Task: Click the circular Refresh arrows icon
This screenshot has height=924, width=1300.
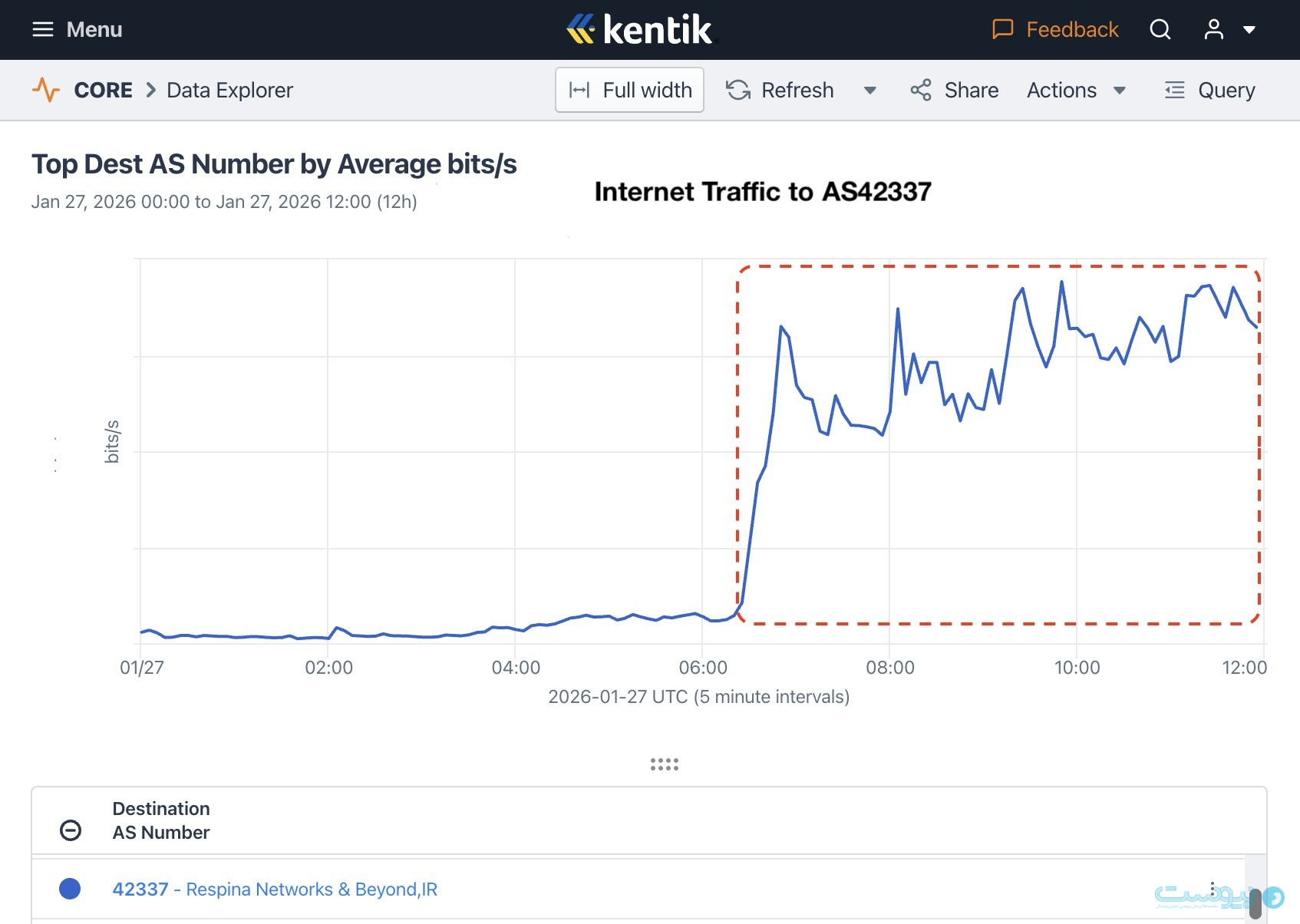Action: [738, 90]
